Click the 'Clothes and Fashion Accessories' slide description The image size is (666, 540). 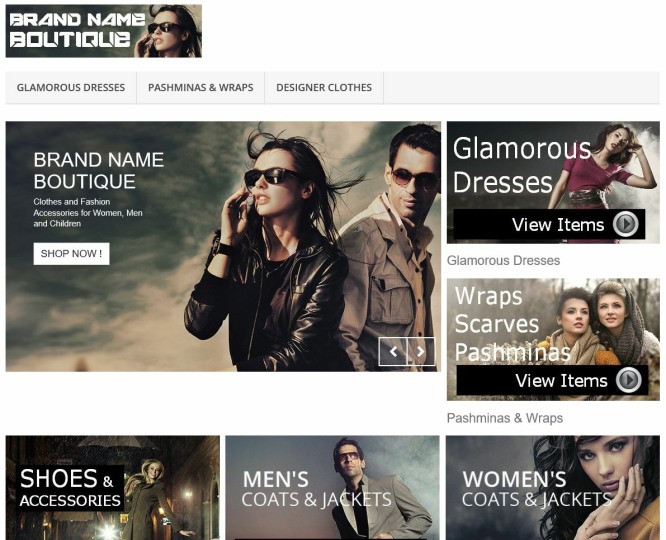pyautogui.click(x=88, y=213)
